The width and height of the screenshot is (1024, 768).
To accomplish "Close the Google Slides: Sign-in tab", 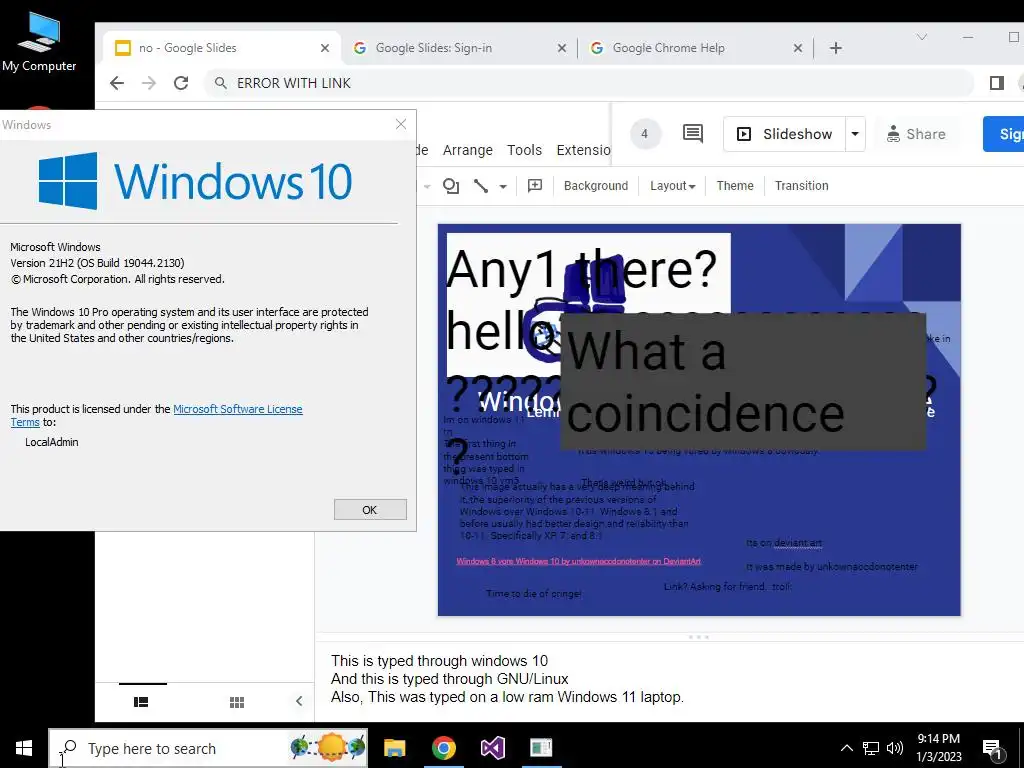I will point(562,48).
